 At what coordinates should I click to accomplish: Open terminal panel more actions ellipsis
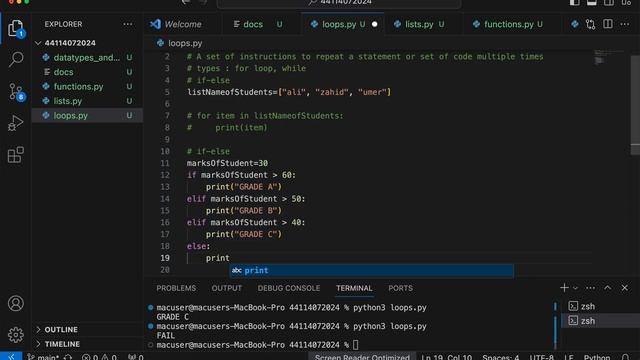point(590,288)
